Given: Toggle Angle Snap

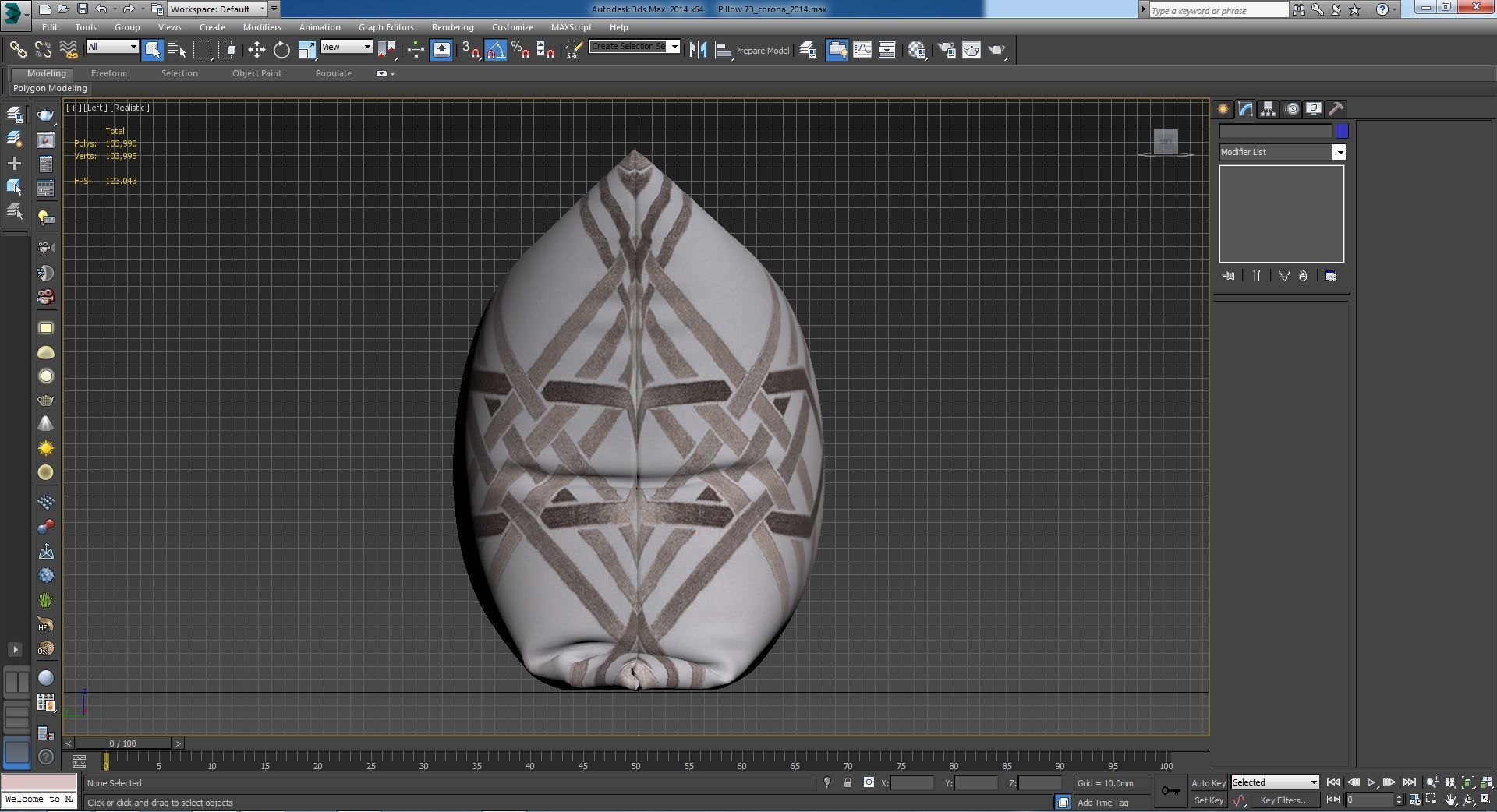Looking at the screenshot, I should point(496,50).
